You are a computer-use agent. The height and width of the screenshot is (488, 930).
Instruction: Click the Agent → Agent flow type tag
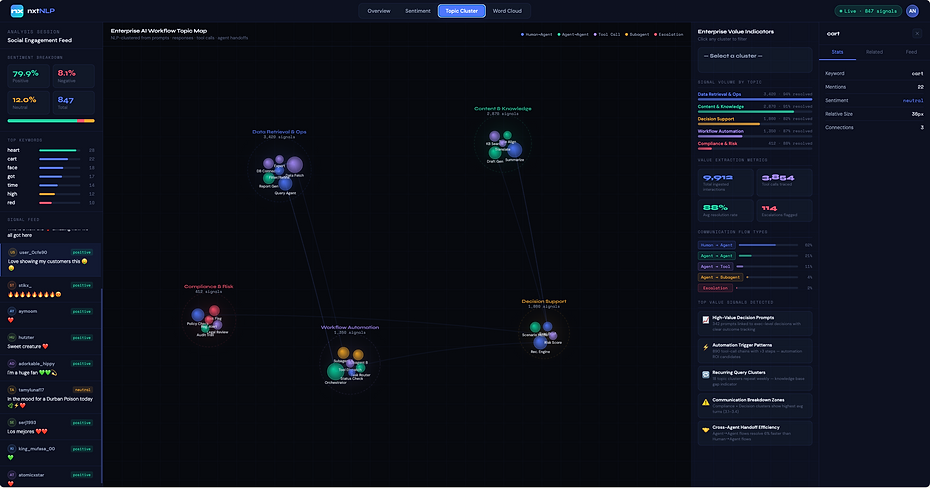pos(716,256)
